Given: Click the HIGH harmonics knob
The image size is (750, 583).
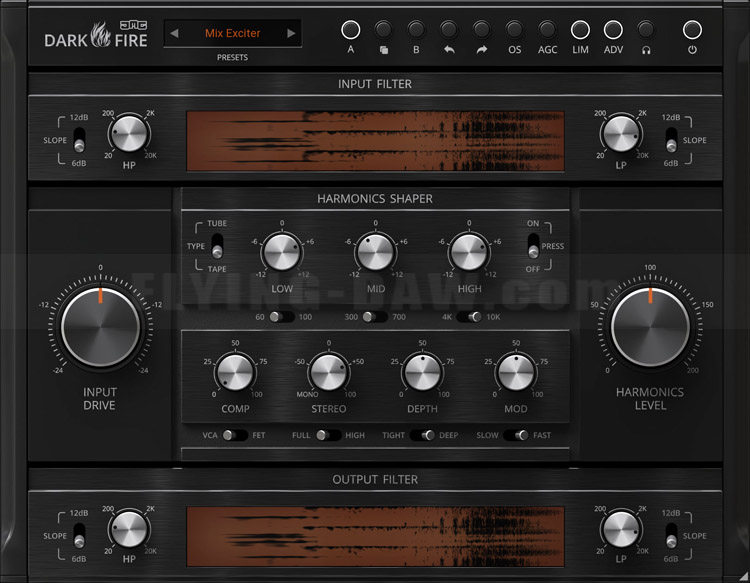Looking at the screenshot, I should pyautogui.click(x=469, y=252).
